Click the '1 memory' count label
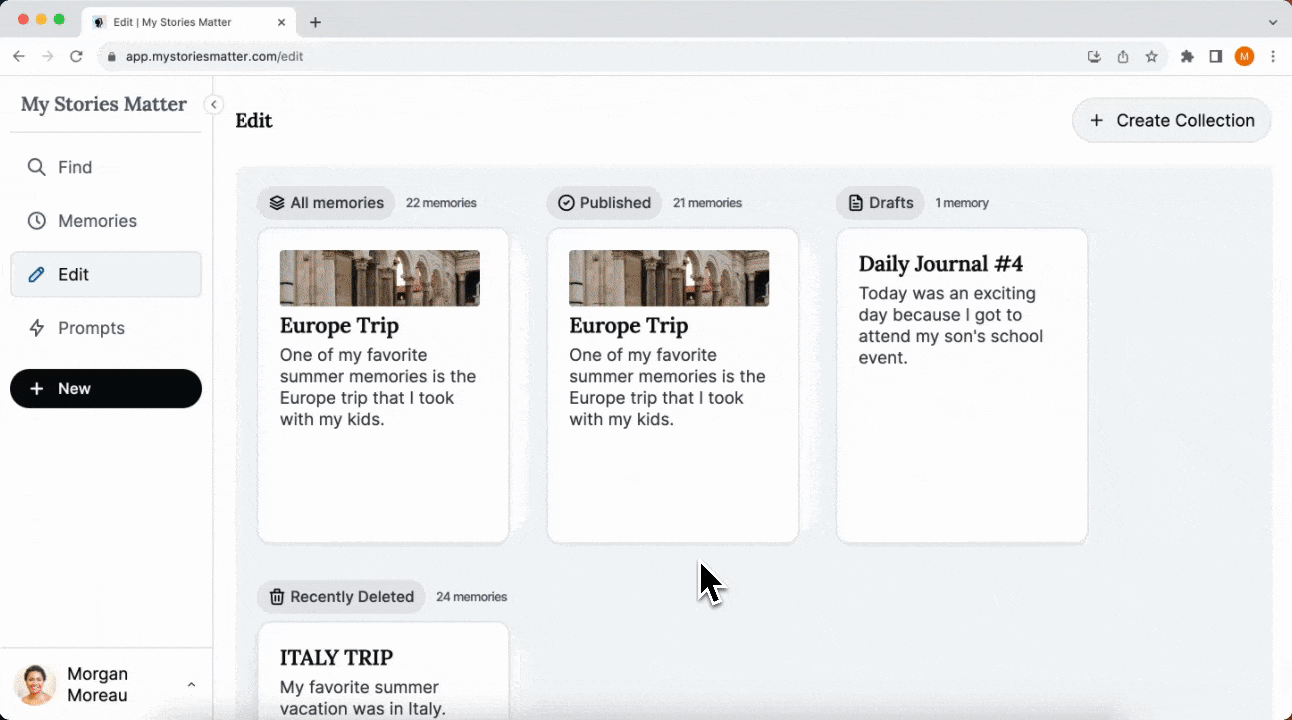 962,203
